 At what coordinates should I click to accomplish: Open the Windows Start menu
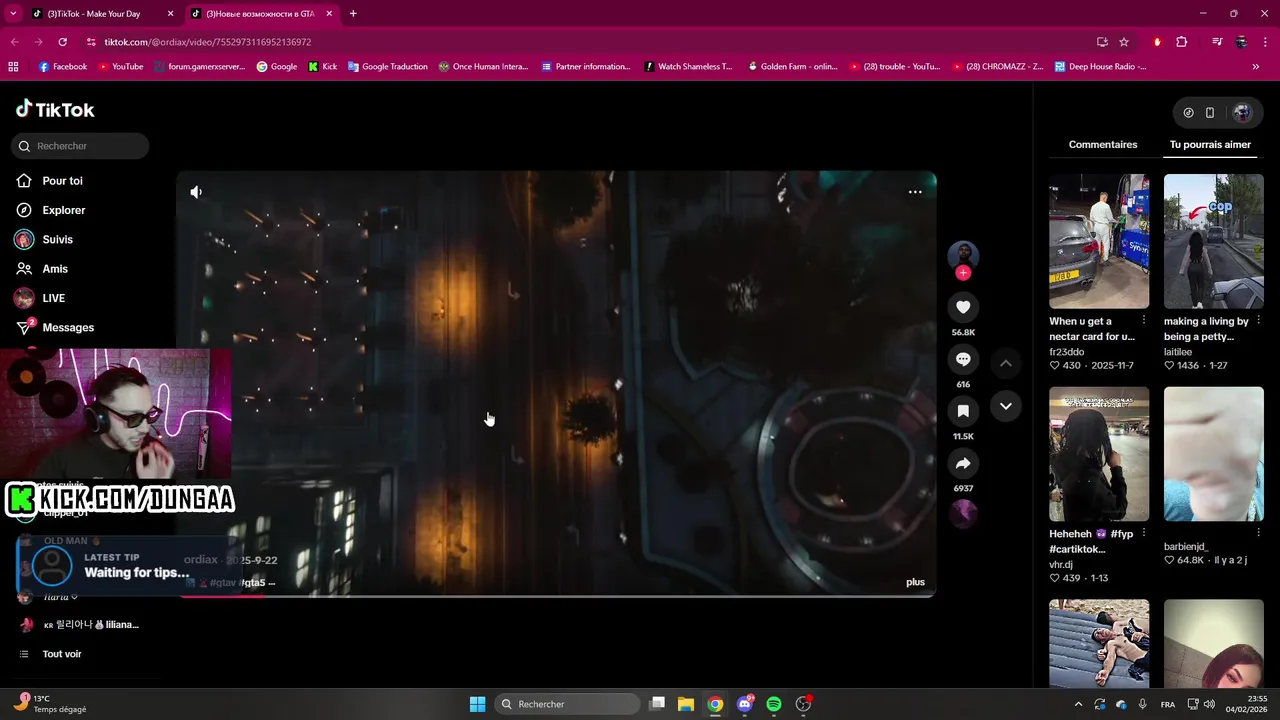tap(477, 704)
